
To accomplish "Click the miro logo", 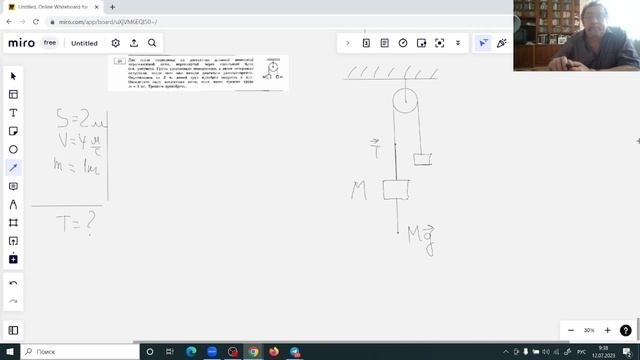I will point(21,43).
